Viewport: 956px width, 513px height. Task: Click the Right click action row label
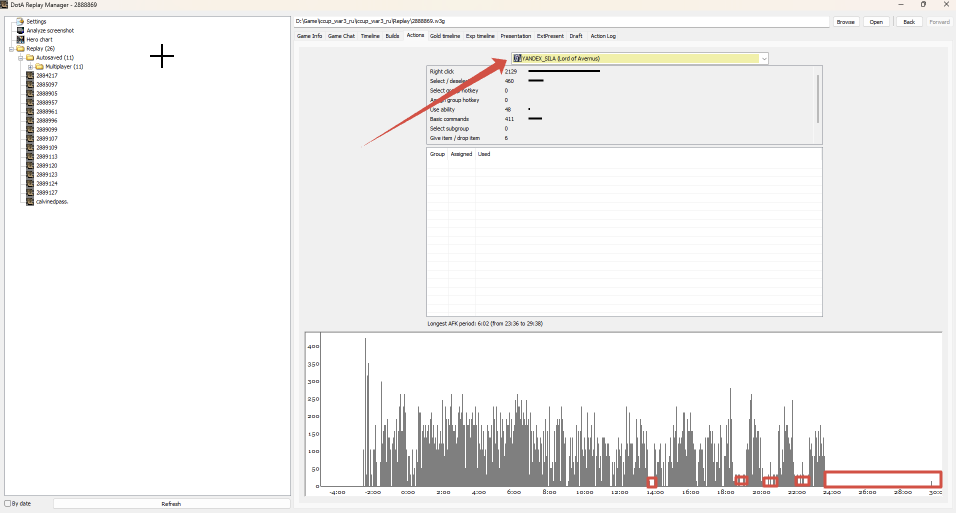coord(442,72)
